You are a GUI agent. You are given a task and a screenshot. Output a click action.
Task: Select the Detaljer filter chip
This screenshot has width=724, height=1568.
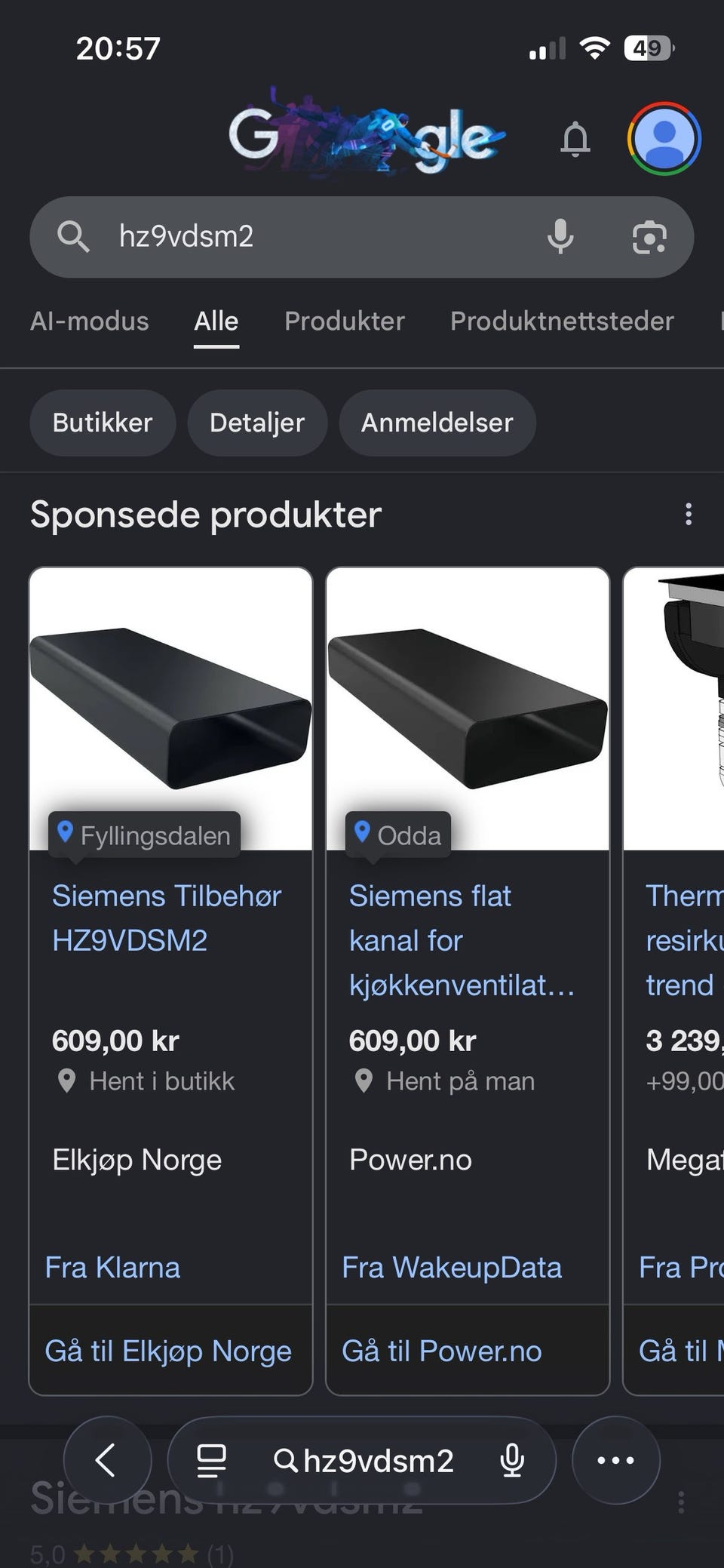pos(257,423)
